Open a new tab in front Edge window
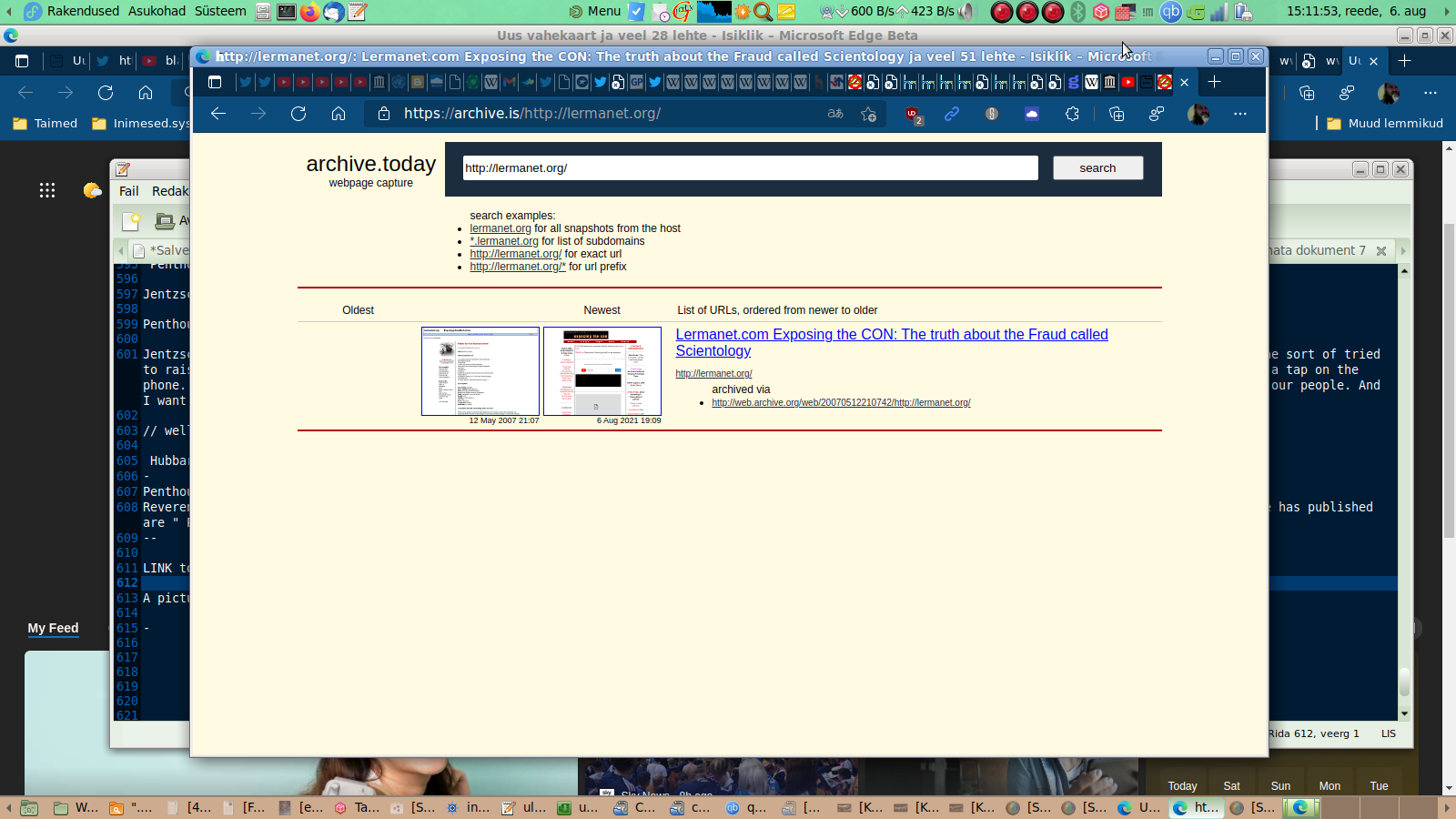 tap(1214, 82)
